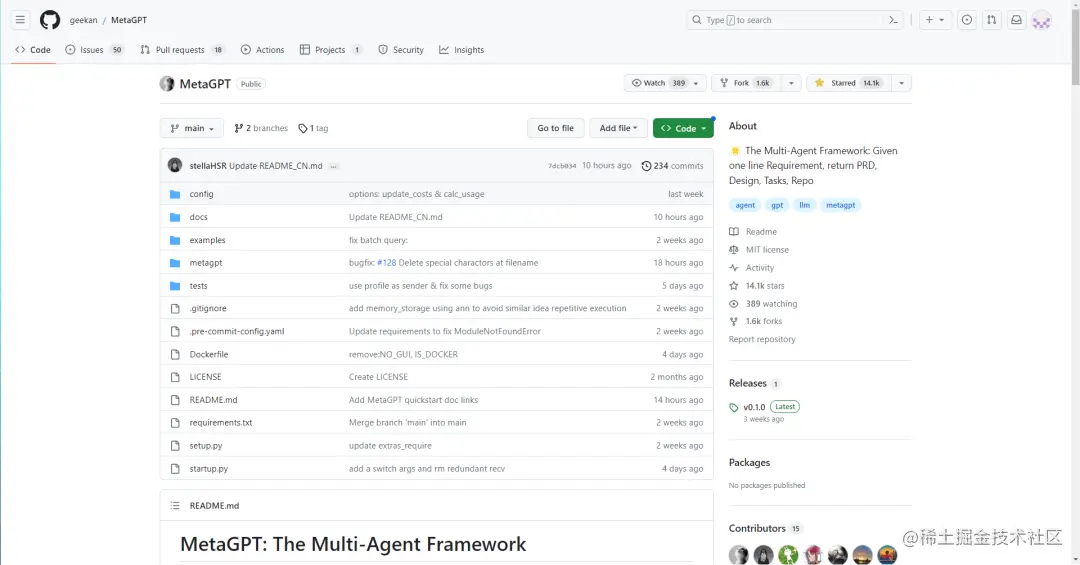Open README.md in file list

point(214,400)
